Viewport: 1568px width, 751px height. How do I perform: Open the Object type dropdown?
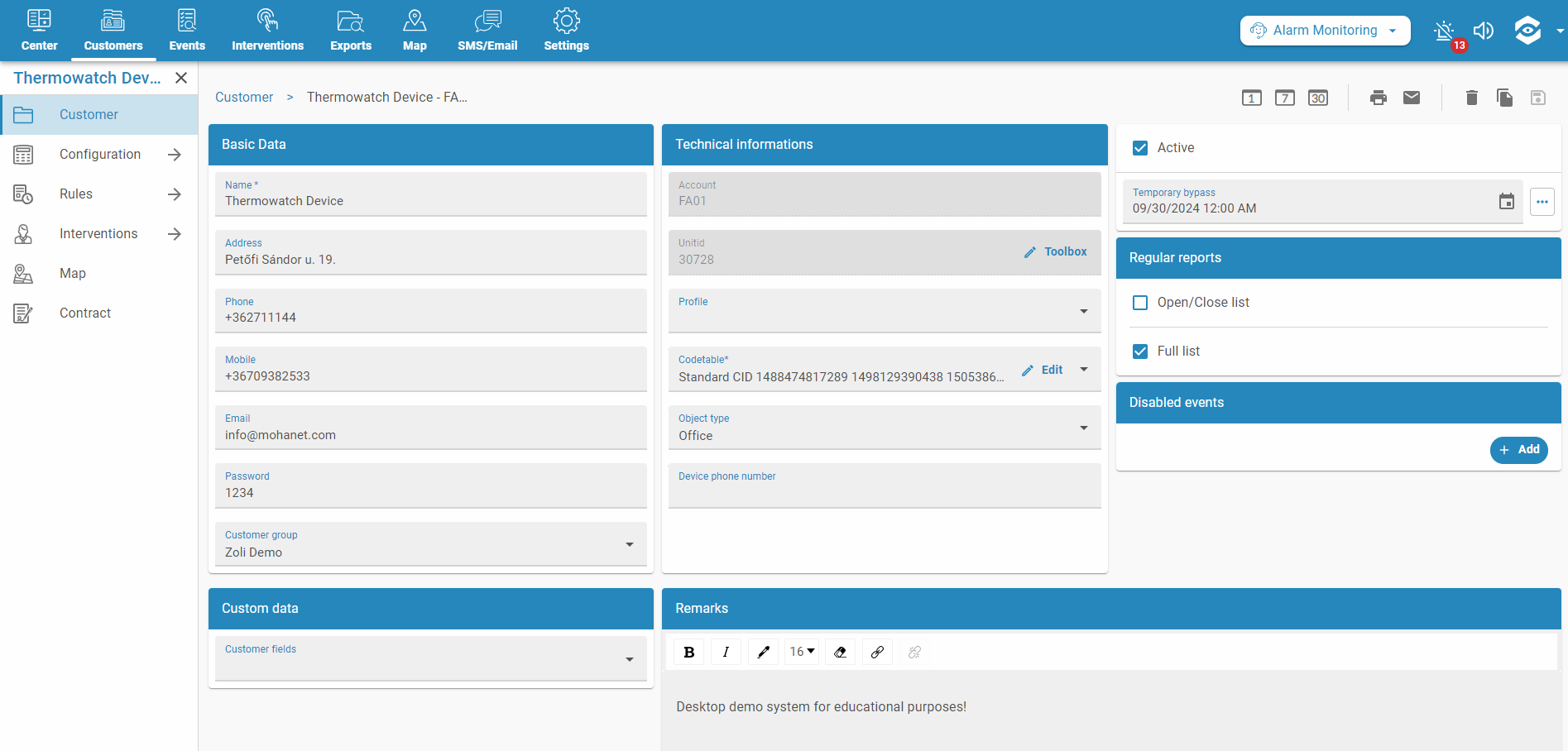885,428
